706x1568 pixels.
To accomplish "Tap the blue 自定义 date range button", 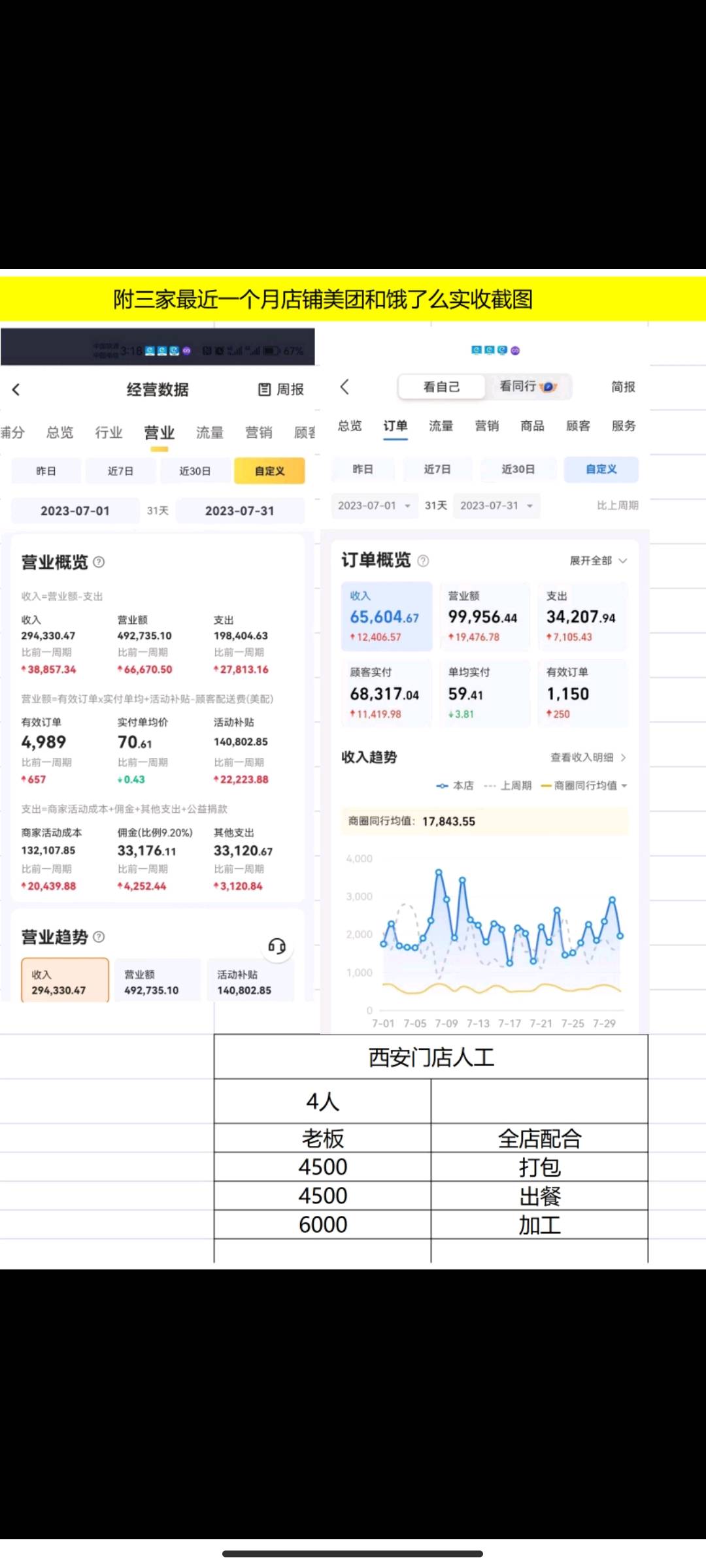I will coord(601,469).
